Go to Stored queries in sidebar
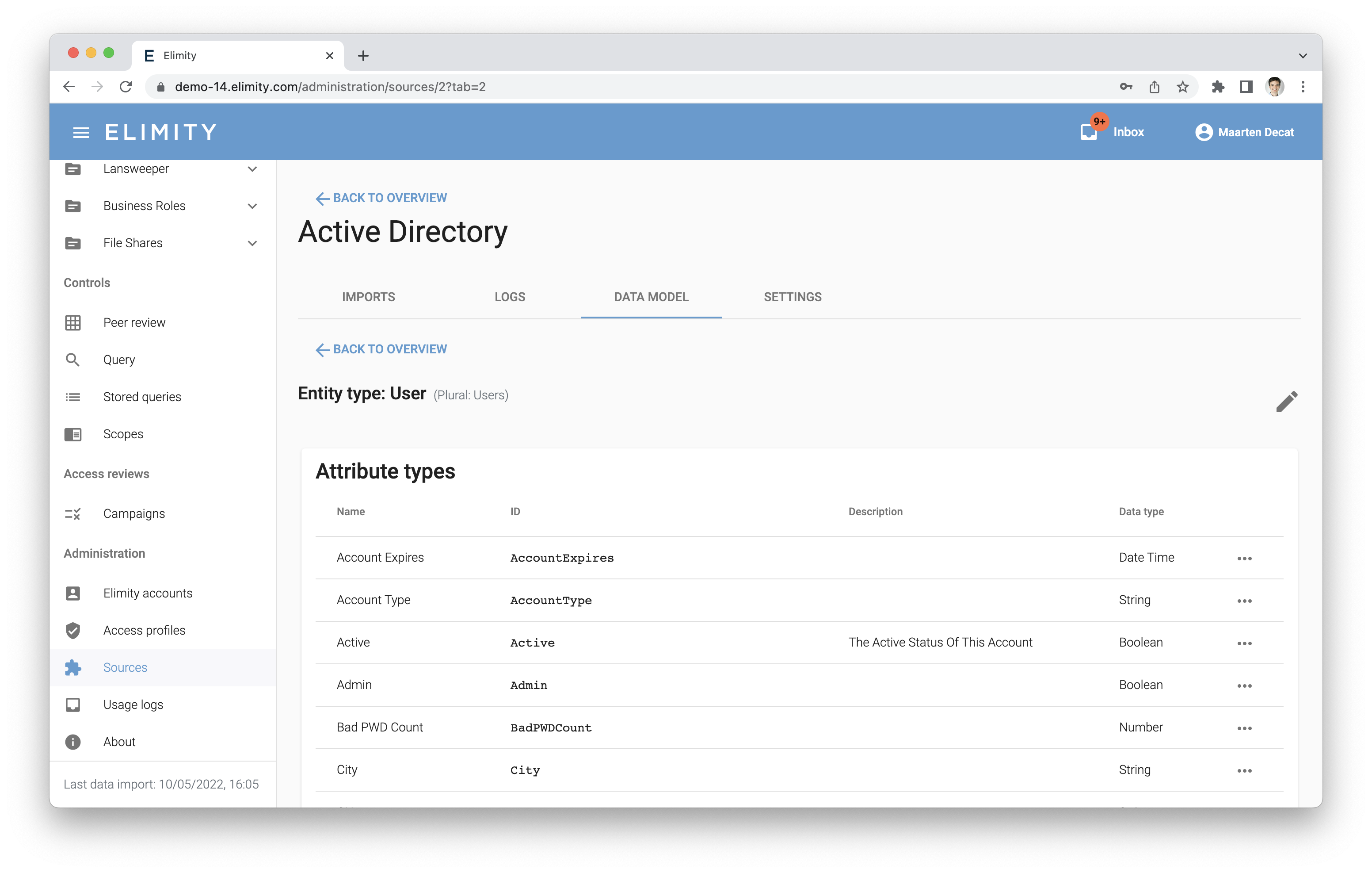1372x873 pixels. pyautogui.click(x=142, y=397)
